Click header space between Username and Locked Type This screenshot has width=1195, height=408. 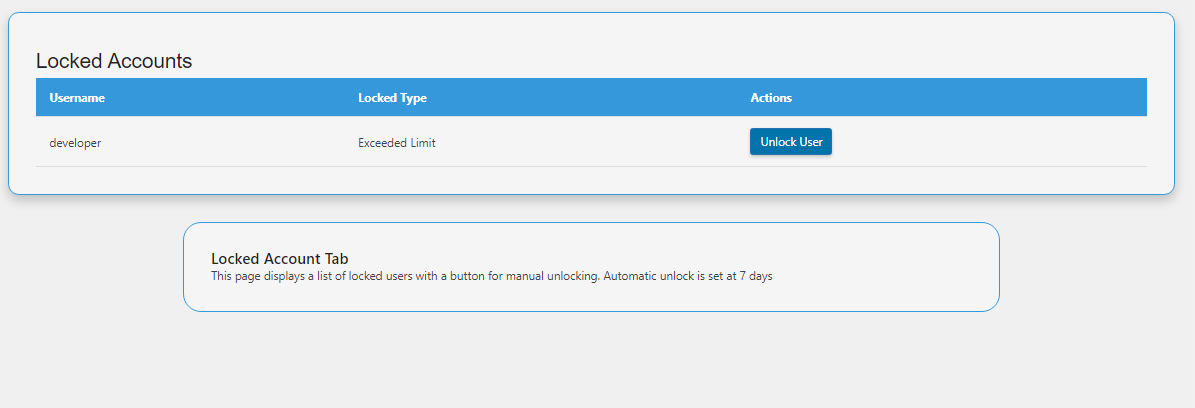(x=231, y=98)
